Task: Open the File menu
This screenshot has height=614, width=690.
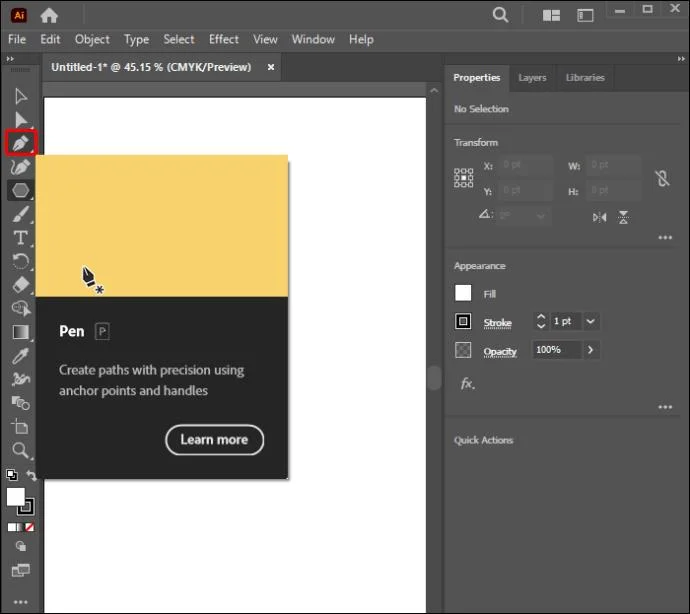Action: [17, 39]
